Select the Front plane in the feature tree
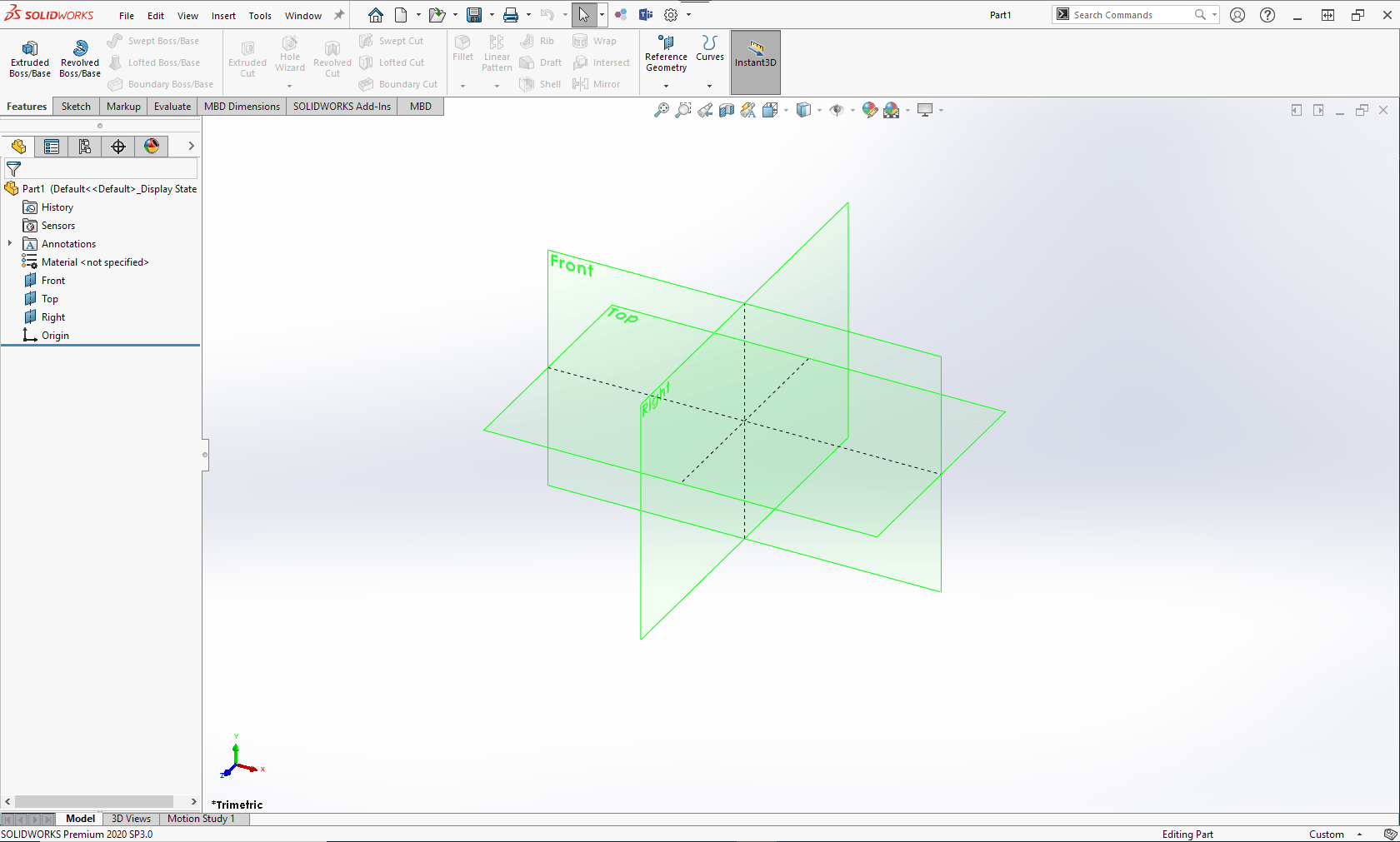Screen dimensions: 1400x842 tap(52, 280)
